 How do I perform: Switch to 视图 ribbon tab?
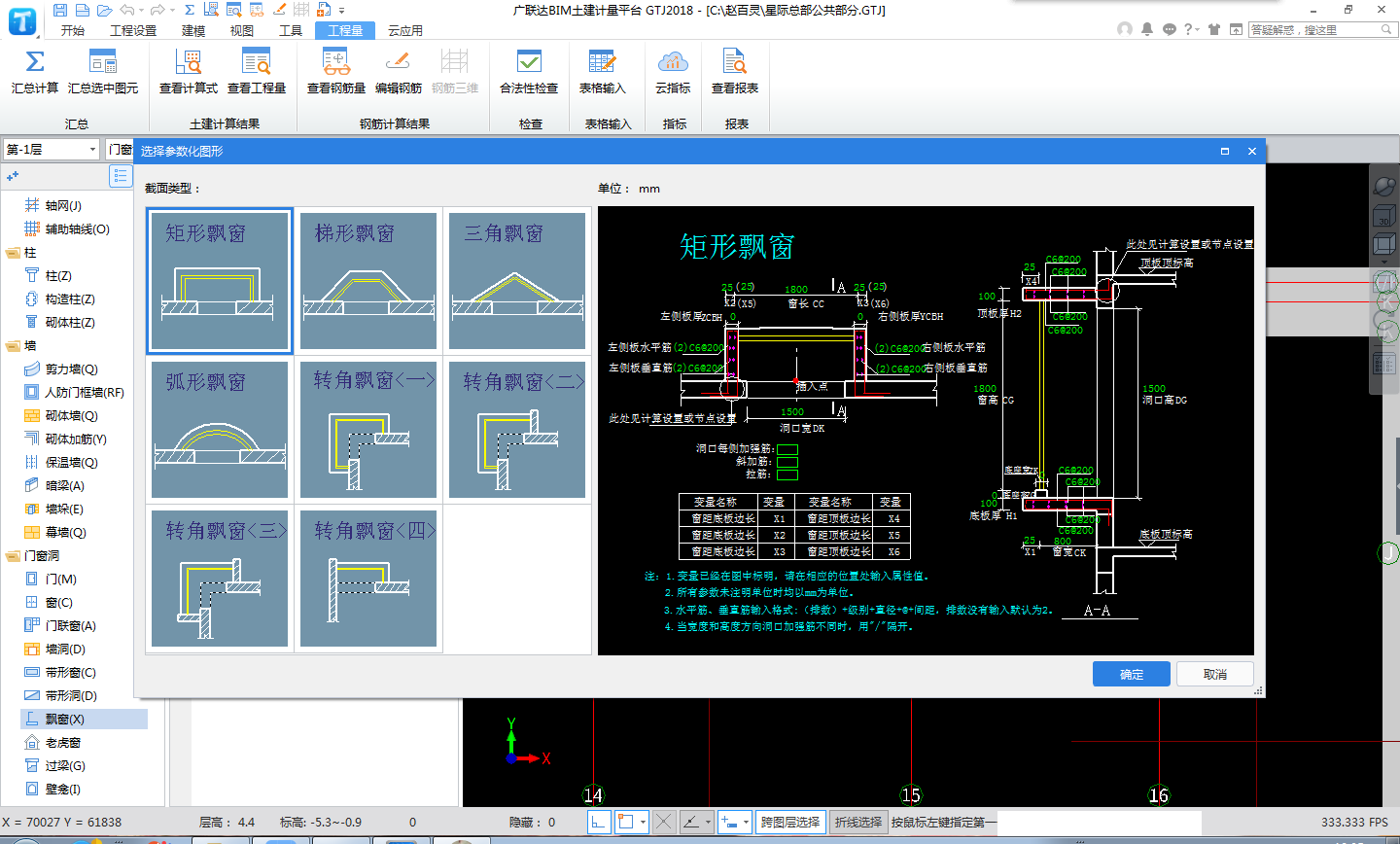pos(242,30)
